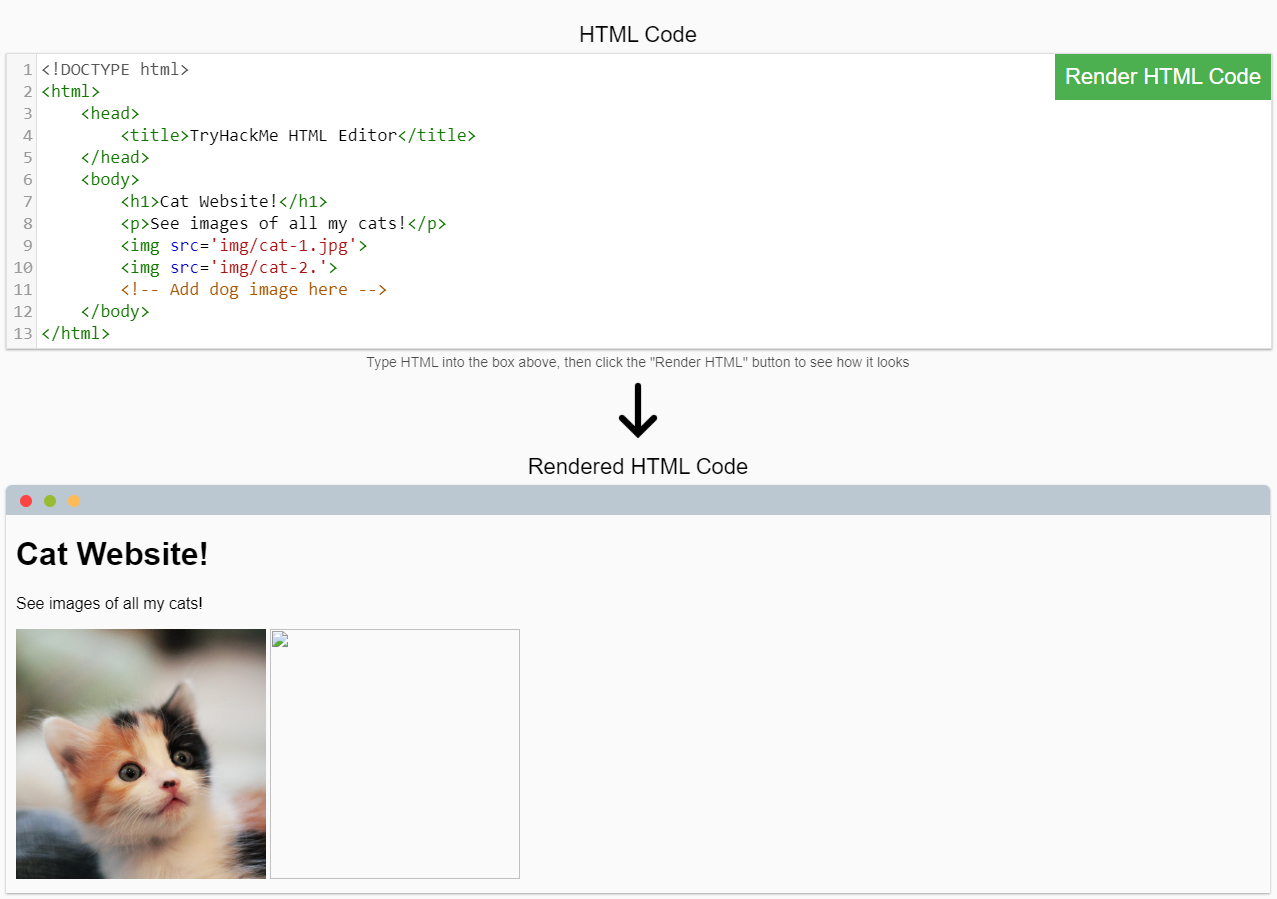Click the 'See images of all my cats!' paragraph
The width and height of the screenshot is (1277, 899).
coord(110,604)
